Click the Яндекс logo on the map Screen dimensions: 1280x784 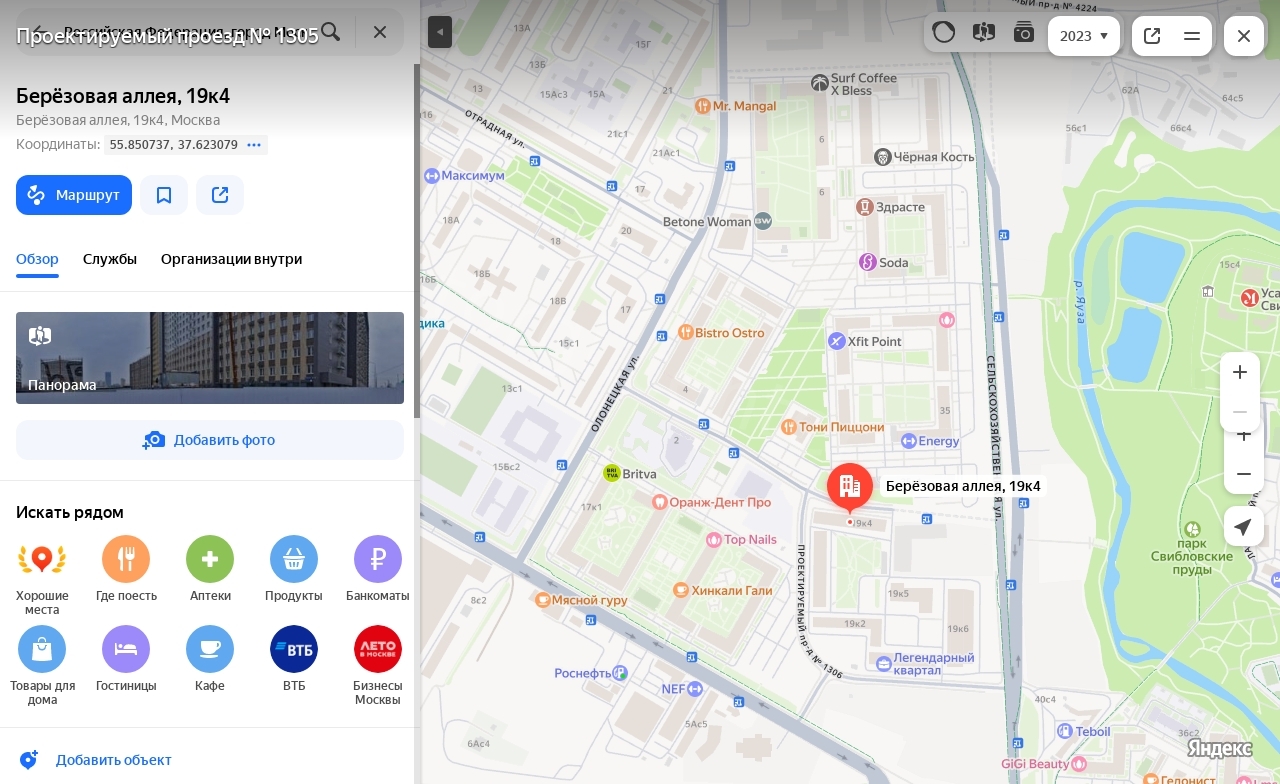point(1219,748)
